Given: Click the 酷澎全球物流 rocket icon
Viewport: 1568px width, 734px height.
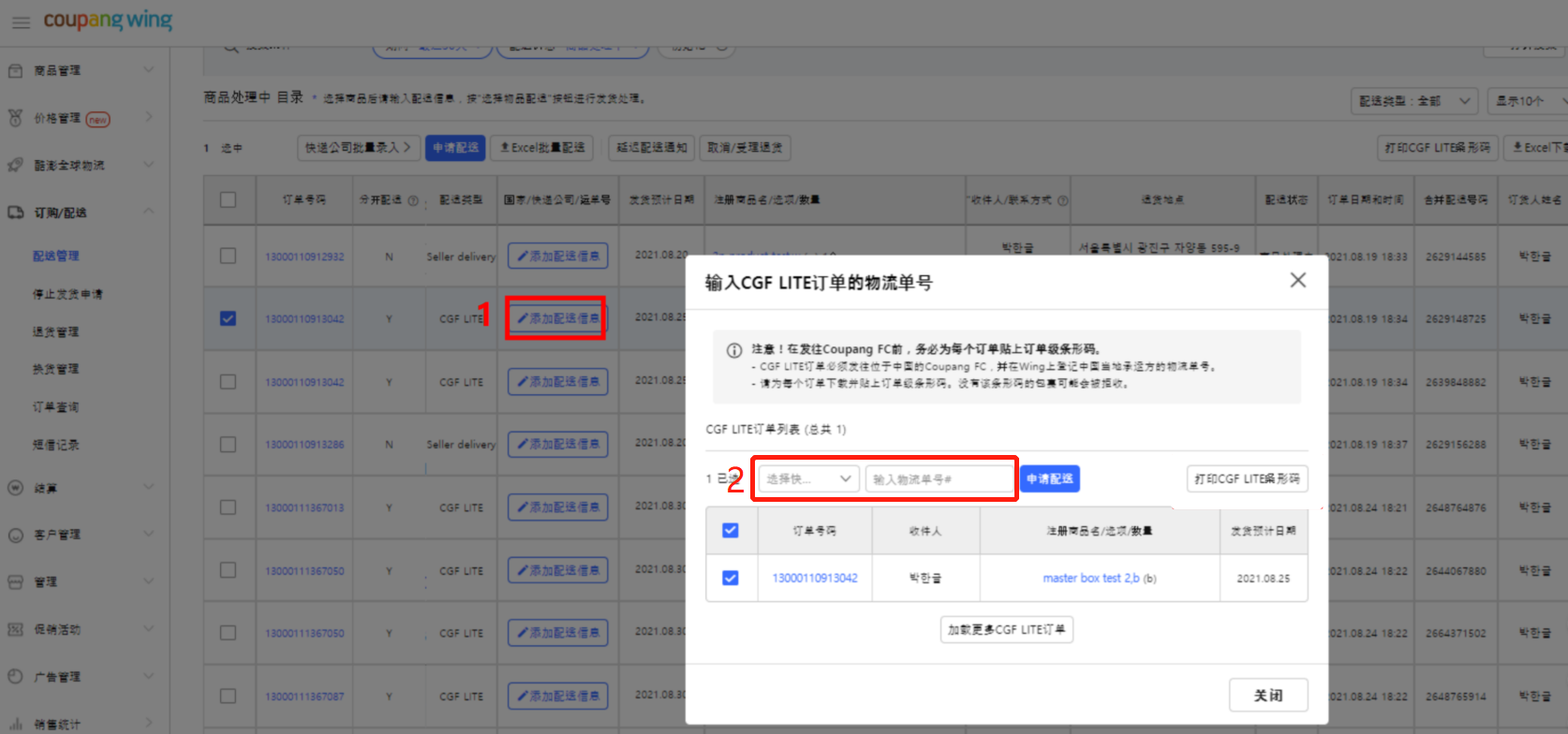Looking at the screenshot, I should click(x=15, y=165).
